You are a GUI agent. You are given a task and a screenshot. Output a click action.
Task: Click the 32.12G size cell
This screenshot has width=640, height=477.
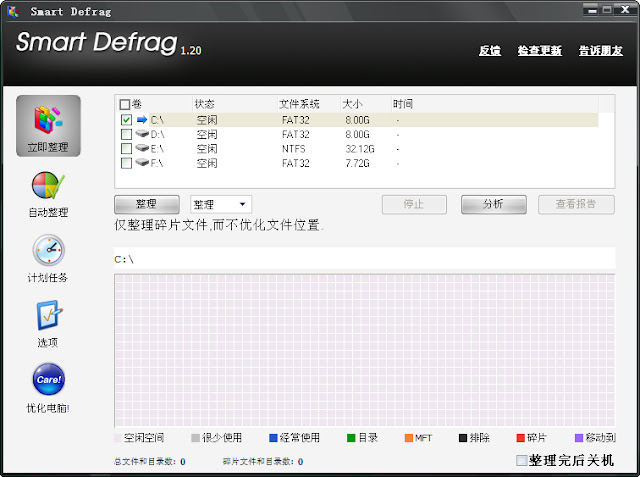click(x=360, y=149)
